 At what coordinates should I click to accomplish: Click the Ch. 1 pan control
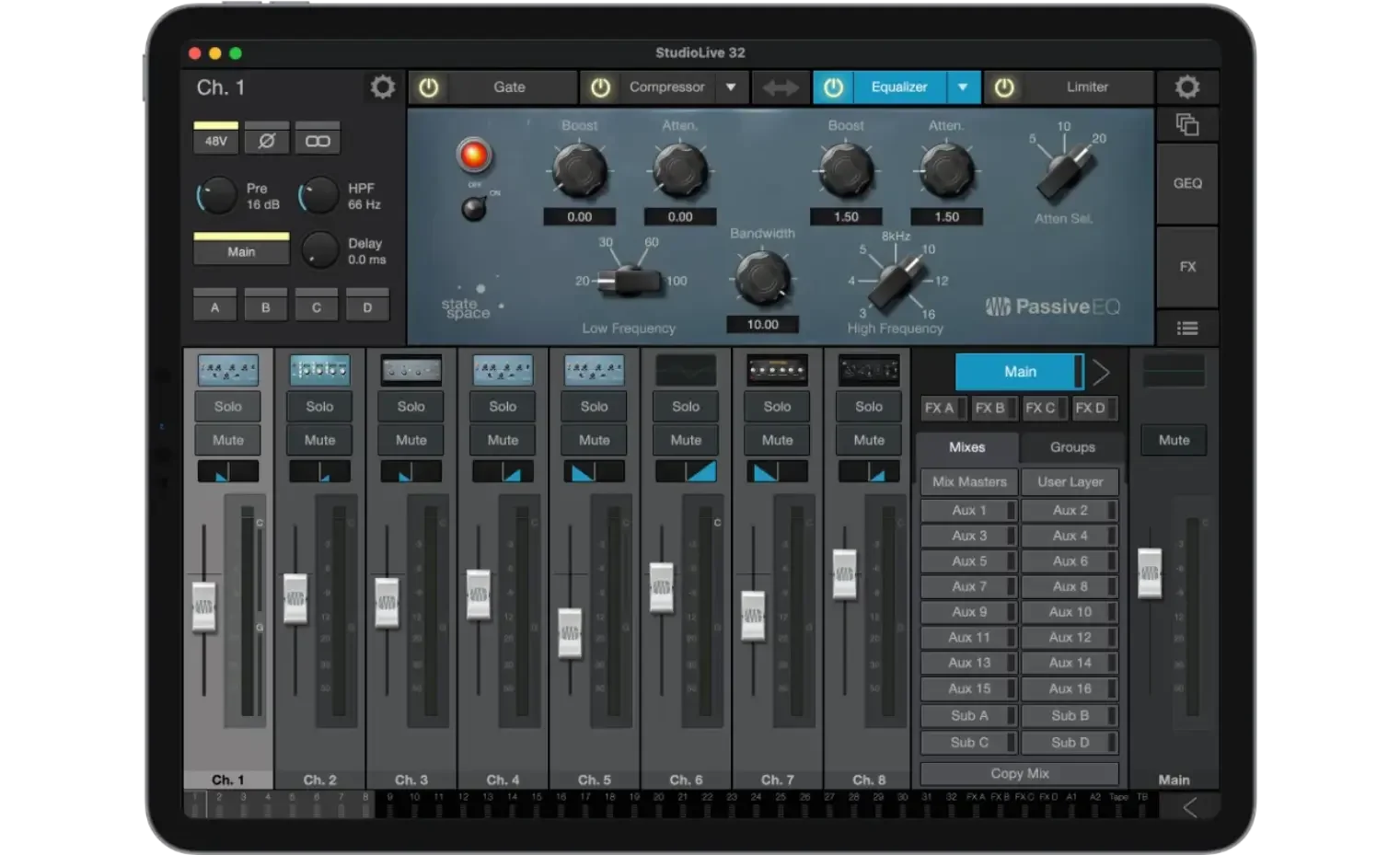click(x=228, y=472)
